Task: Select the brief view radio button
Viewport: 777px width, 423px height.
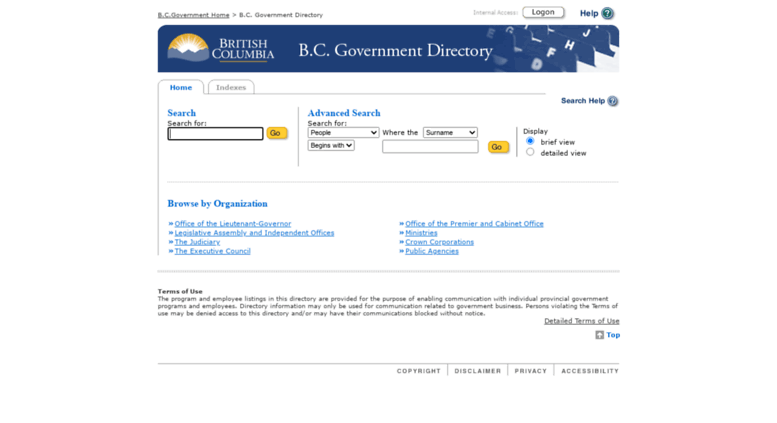Action: (530, 141)
